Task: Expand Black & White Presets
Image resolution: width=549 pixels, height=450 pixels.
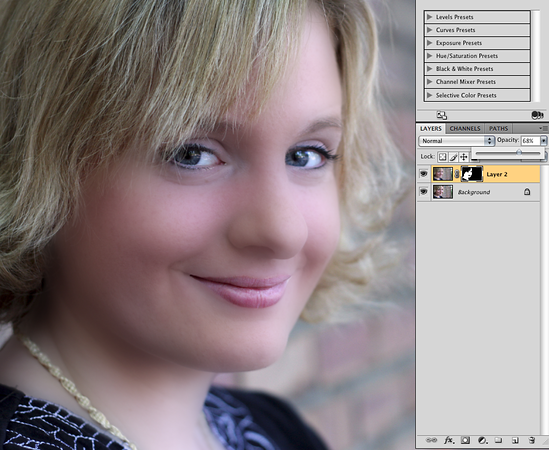Action: (429, 69)
